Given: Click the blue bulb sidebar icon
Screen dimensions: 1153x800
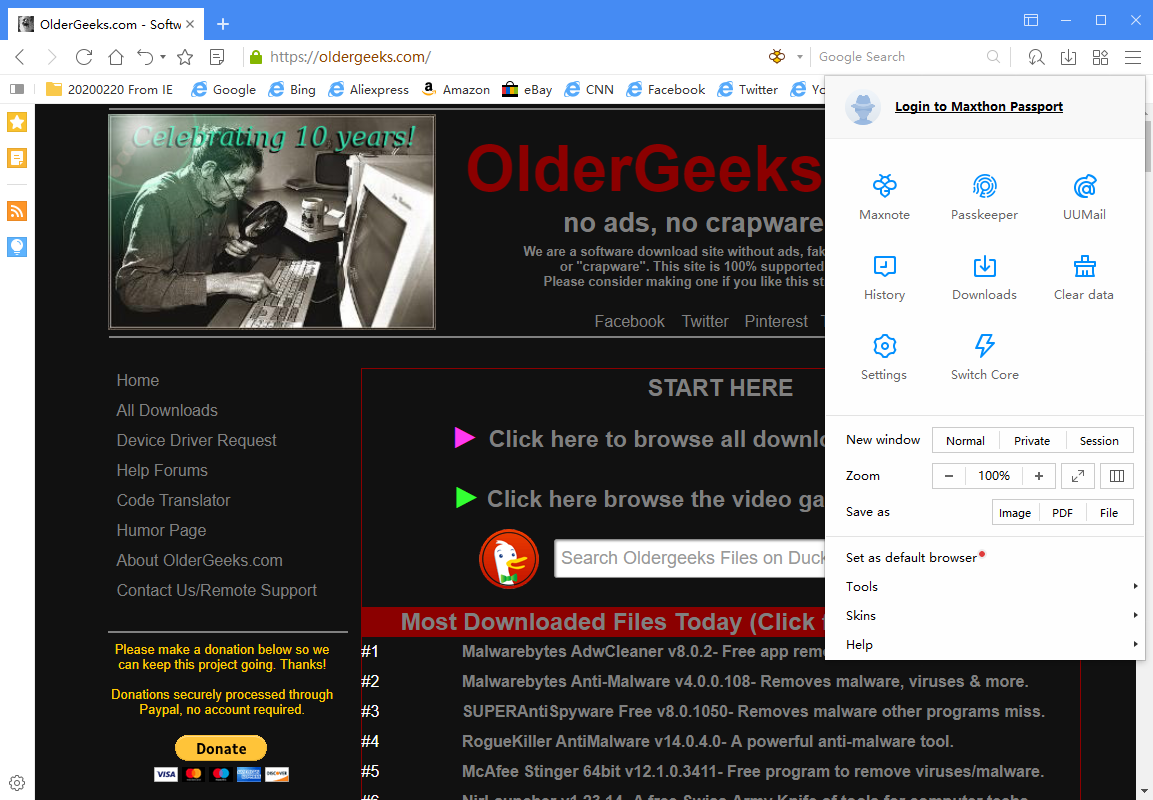Looking at the screenshot, I should coord(17,246).
